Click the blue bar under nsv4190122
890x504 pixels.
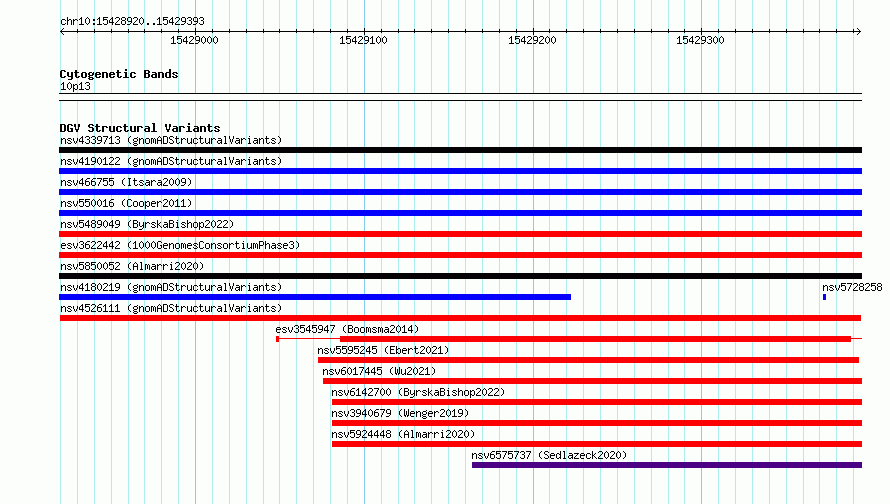(x=460, y=171)
